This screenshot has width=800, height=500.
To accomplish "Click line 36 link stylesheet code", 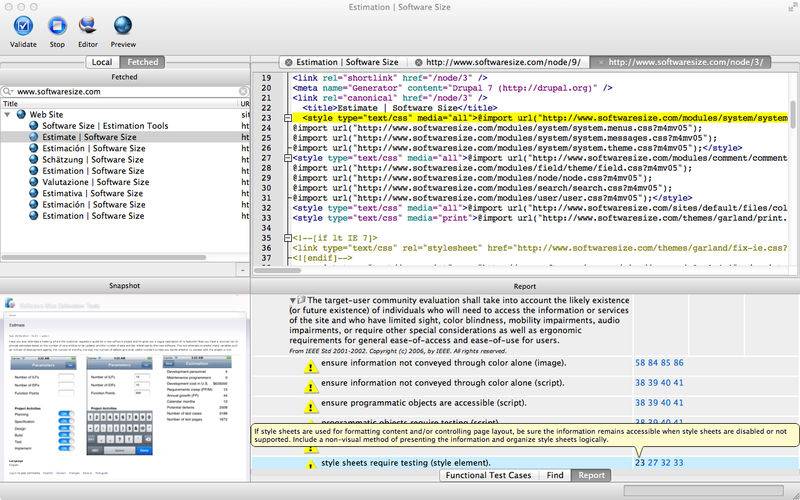I will tap(540, 248).
